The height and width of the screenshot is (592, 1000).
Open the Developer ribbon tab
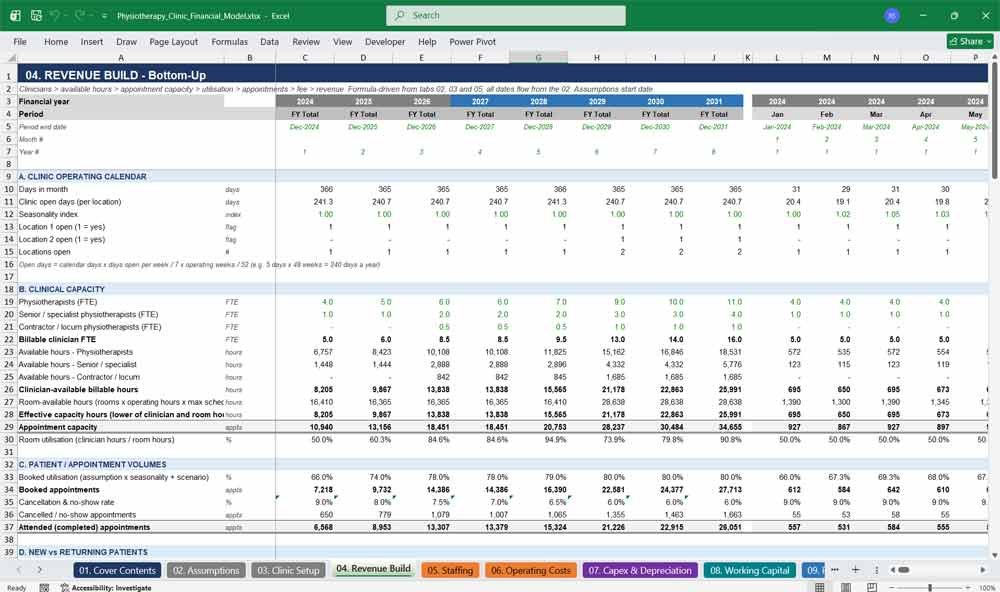pyautogui.click(x=385, y=41)
